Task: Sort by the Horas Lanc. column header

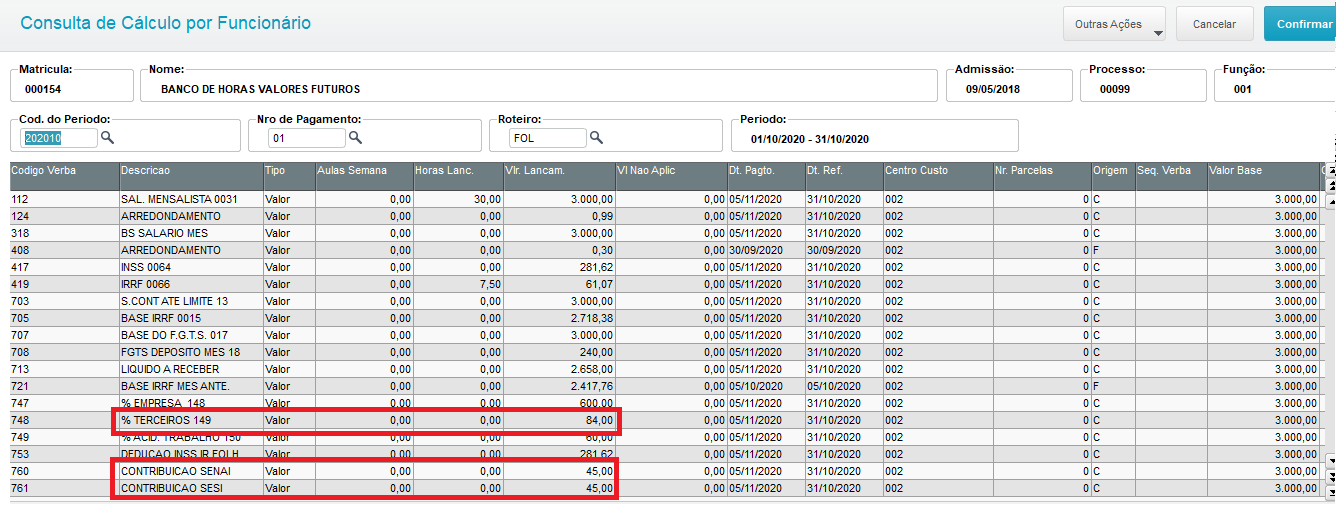Action: pyautogui.click(x=458, y=176)
